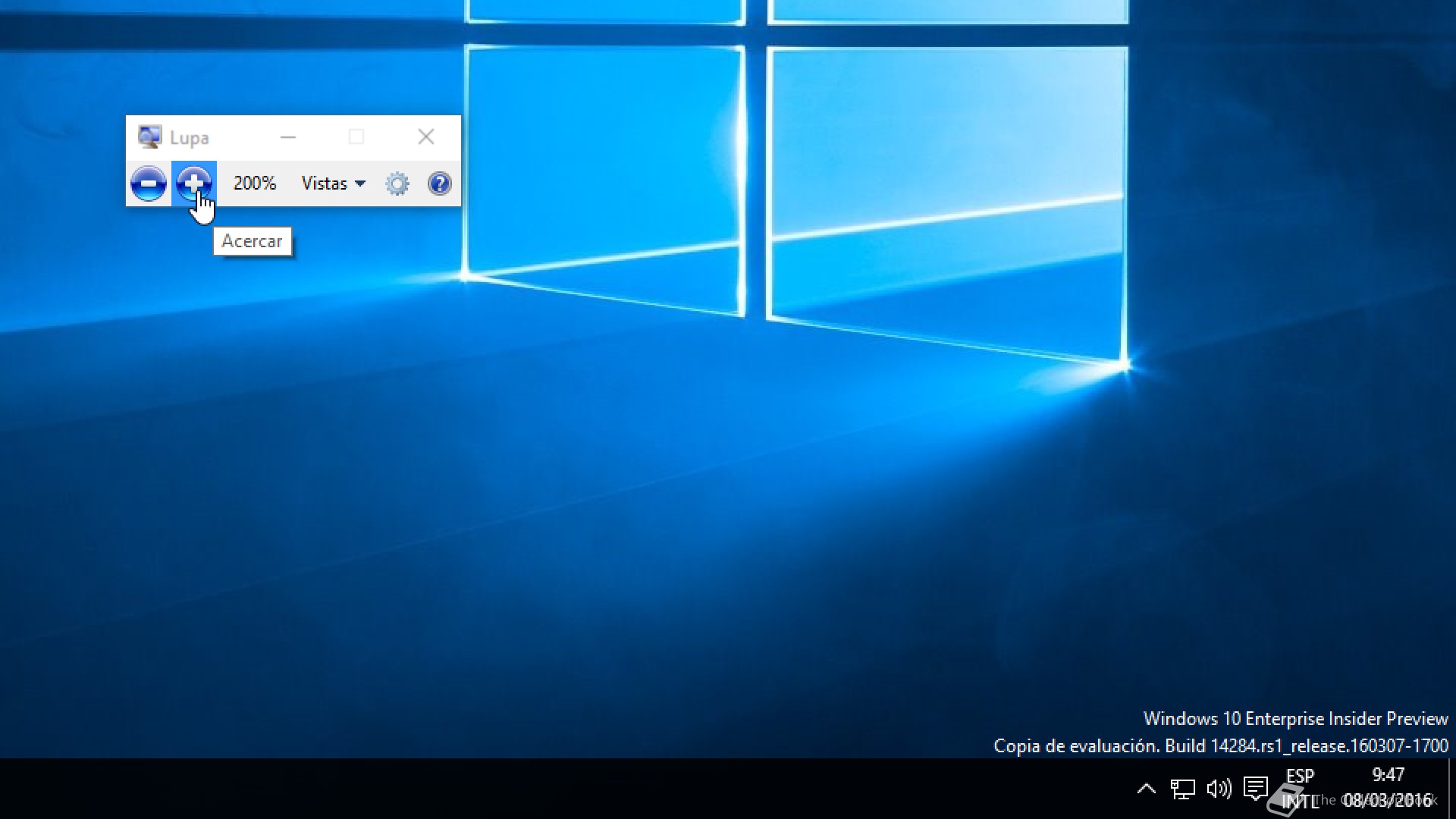The image size is (1456, 819).
Task: Expand the Vistas dropdown menu
Action: pyautogui.click(x=334, y=184)
